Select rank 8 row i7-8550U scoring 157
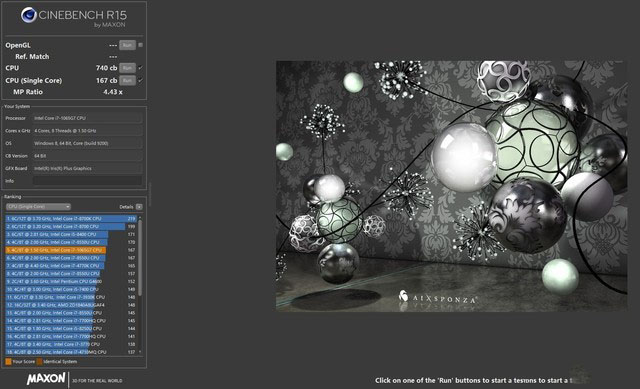This screenshot has height=389, width=640. point(71,273)
